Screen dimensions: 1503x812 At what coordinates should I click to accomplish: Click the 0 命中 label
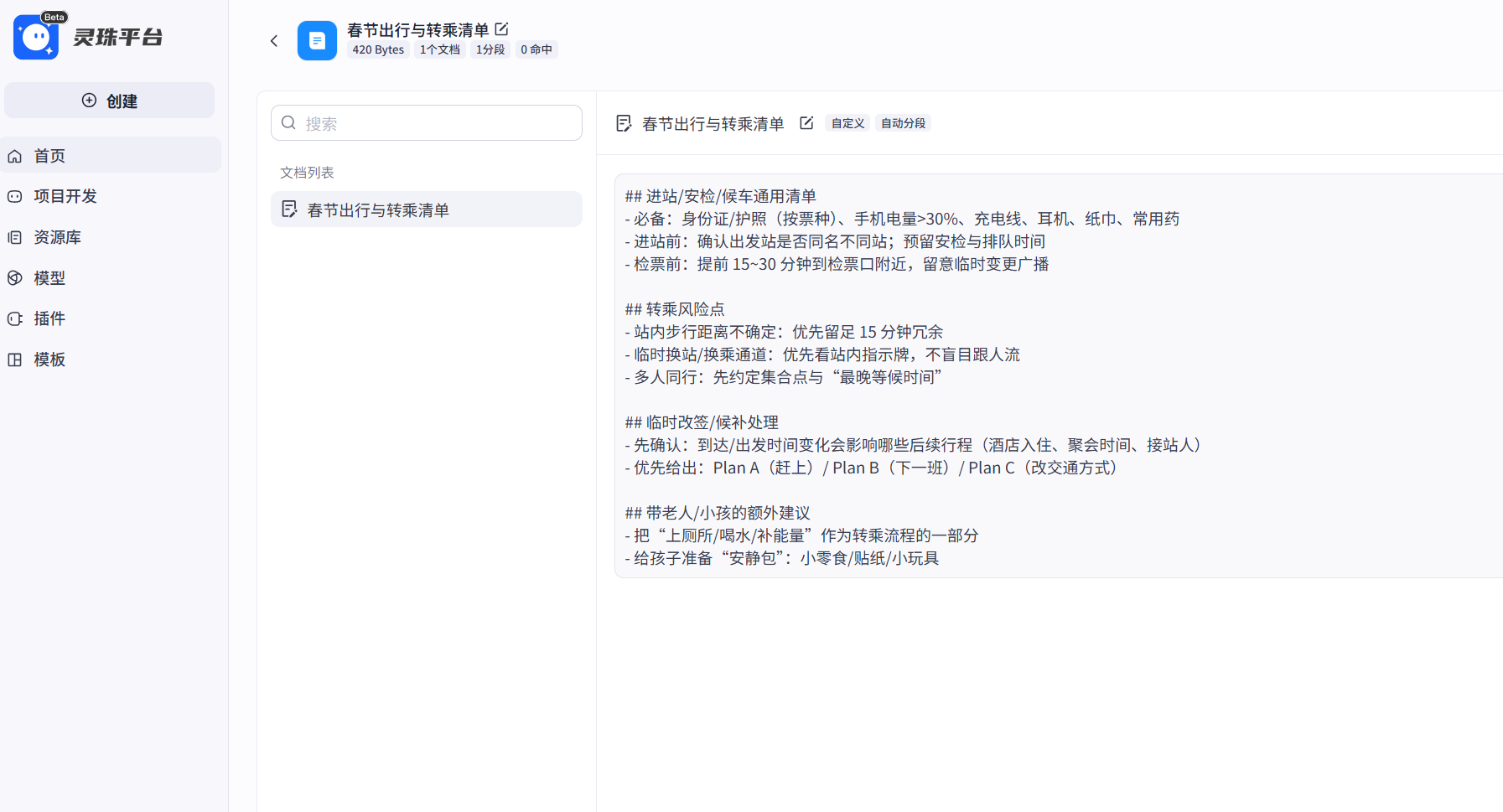[536, 49]
